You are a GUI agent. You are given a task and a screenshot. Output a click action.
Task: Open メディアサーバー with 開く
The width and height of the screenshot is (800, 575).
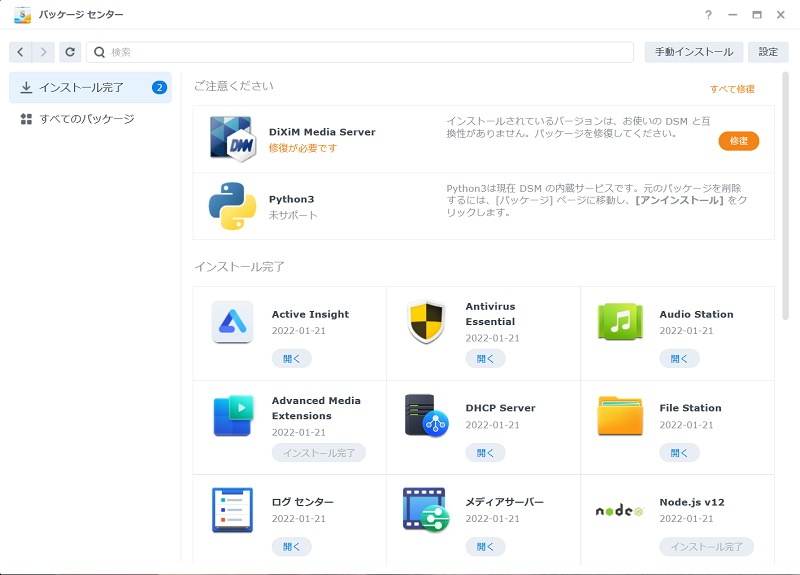coord(485,546)
